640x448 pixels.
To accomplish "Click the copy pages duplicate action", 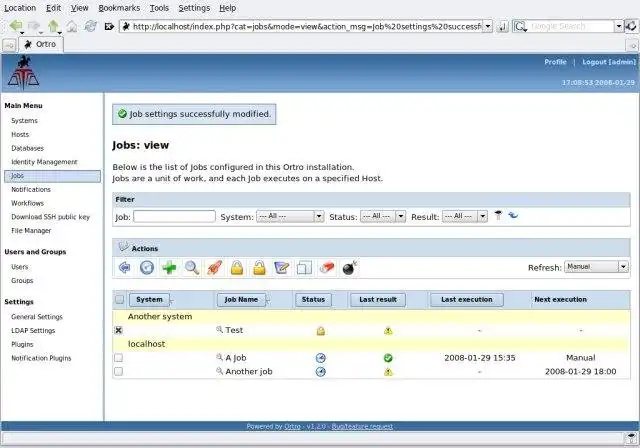I will 304,268.
